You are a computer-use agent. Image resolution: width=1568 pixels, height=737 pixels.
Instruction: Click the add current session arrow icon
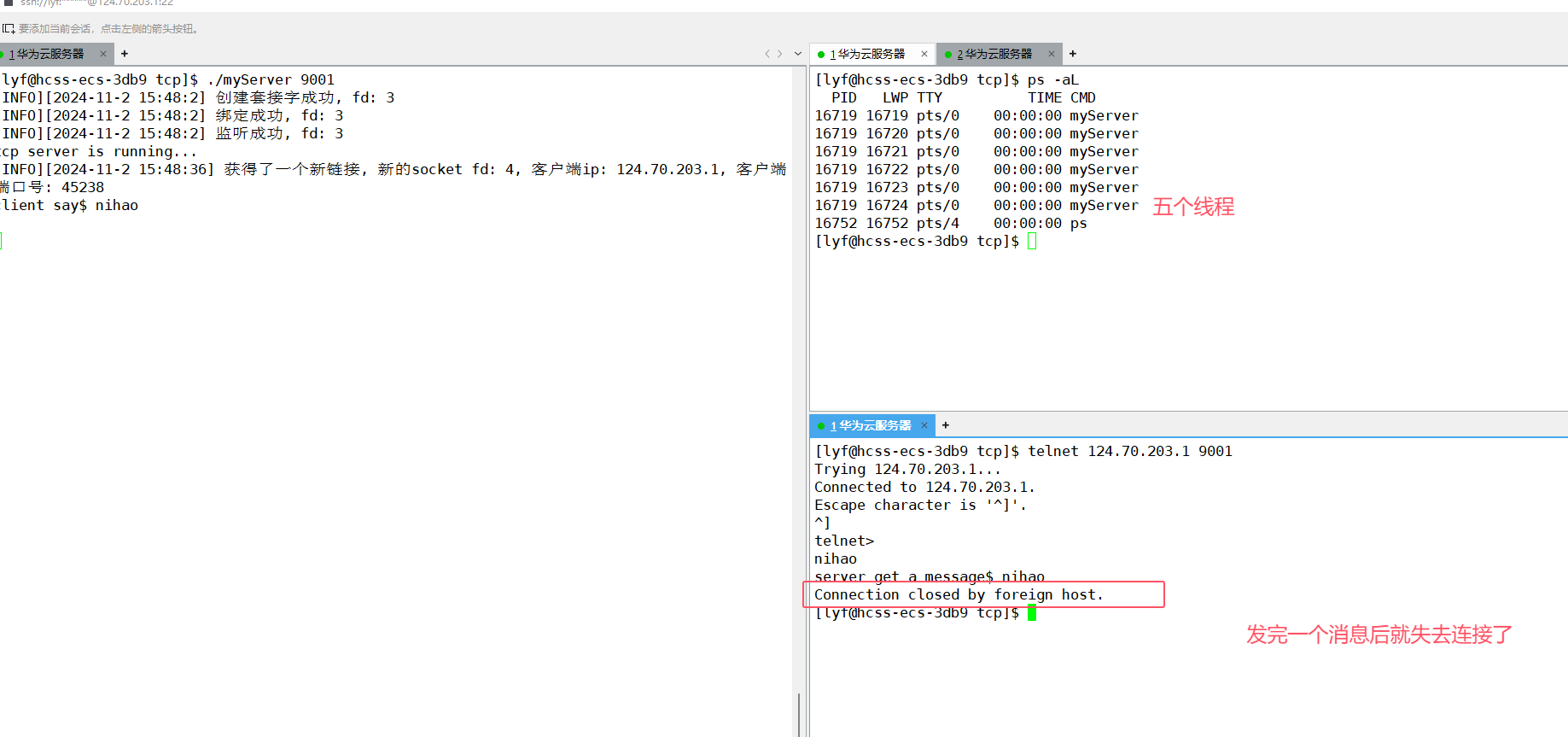[9, 28]
